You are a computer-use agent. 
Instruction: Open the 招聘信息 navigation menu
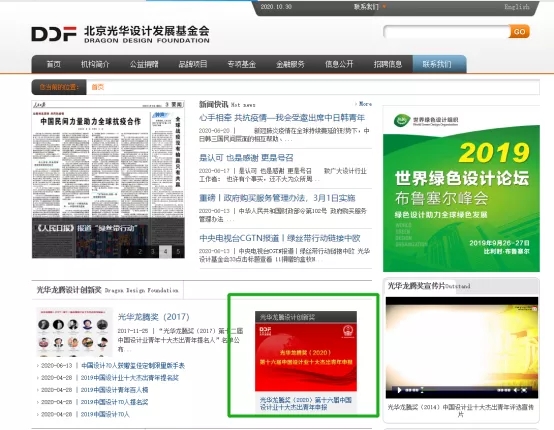point(388,64)
